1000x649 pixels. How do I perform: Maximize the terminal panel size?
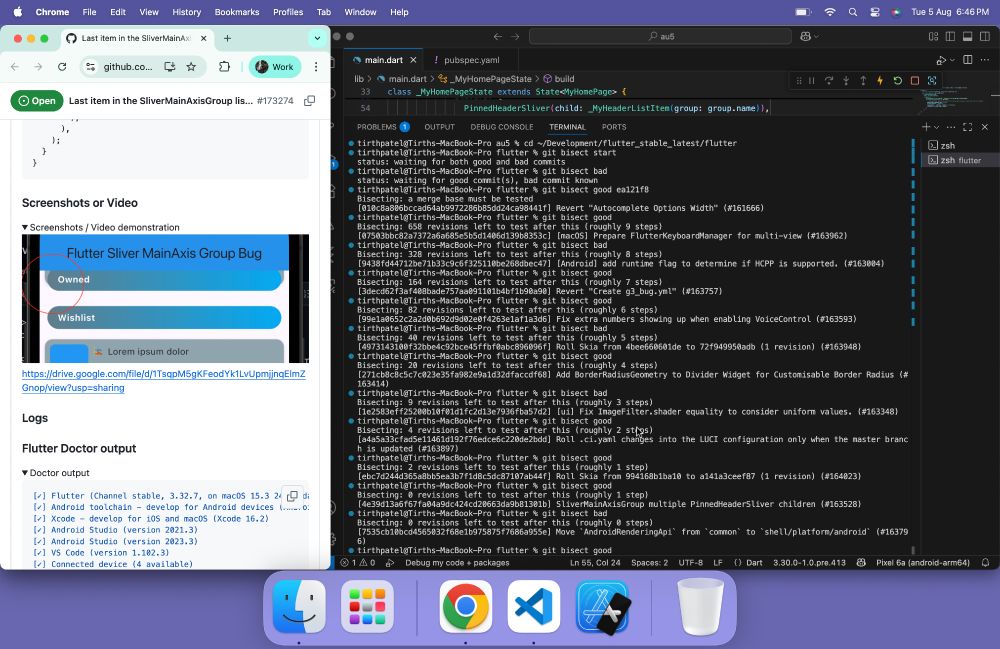(967, 127)
